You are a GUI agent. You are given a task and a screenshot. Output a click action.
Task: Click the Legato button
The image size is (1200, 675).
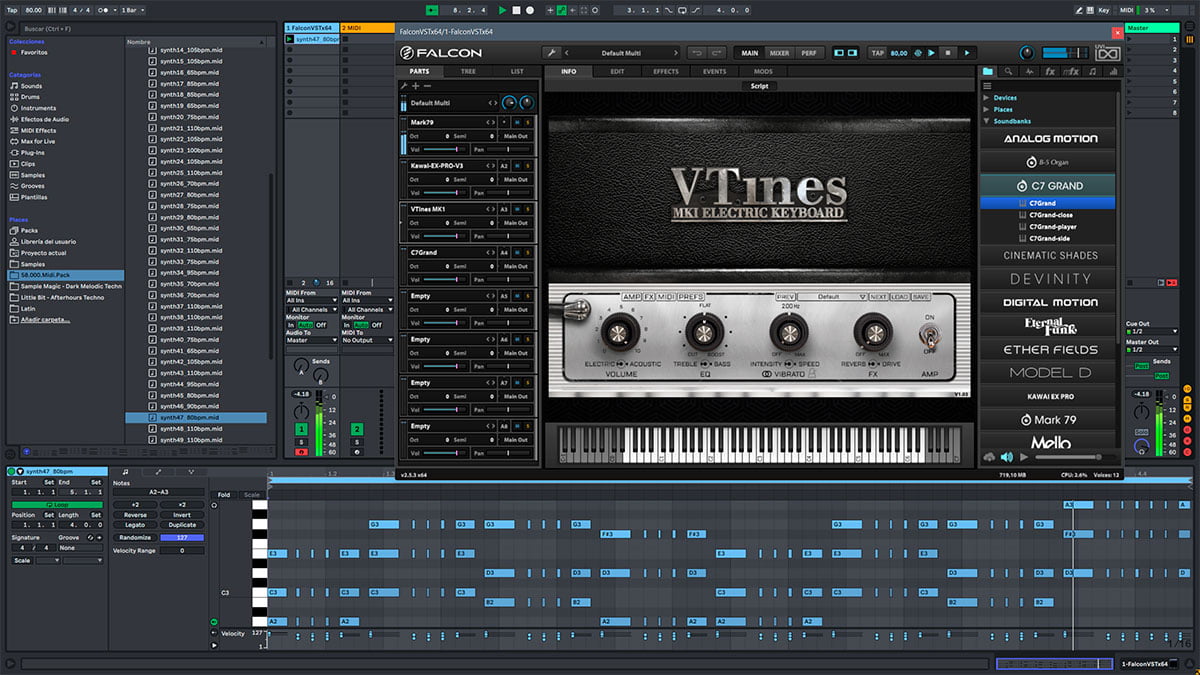tap(135, 525)
